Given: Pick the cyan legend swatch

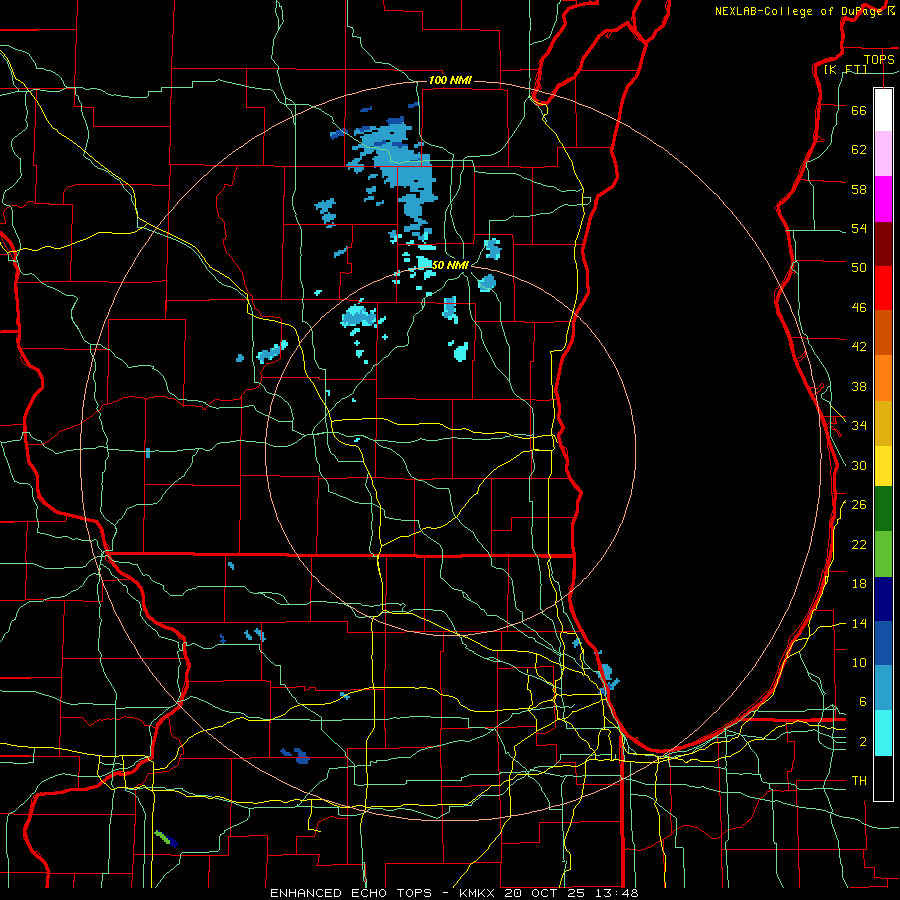Looking at the screenshot, I should (x=883, y=733).
